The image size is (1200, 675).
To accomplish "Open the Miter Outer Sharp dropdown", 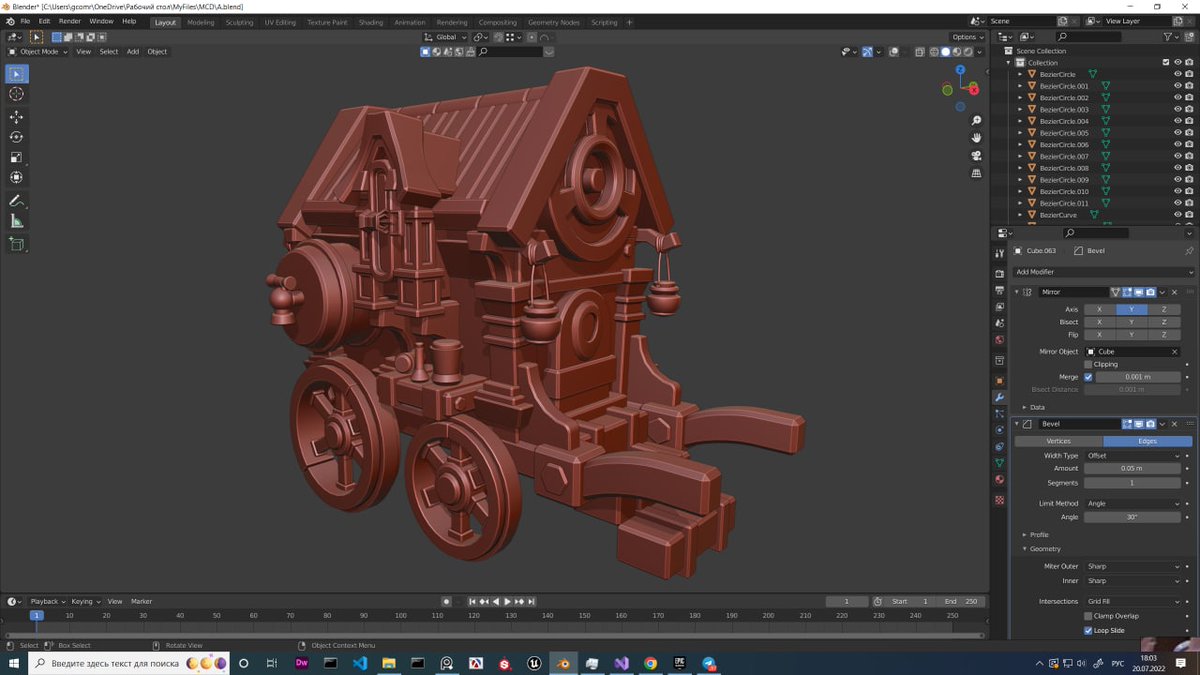I will coord(1132,566).
